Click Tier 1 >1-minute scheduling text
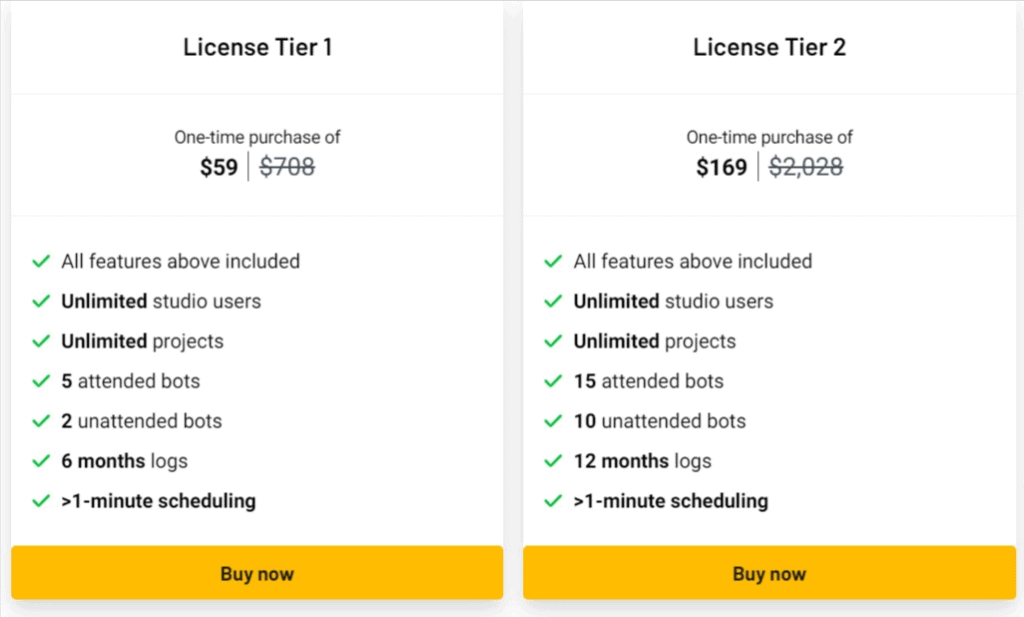The width and height of the screenshot is (1024, 617). click(x=159, y=501)
